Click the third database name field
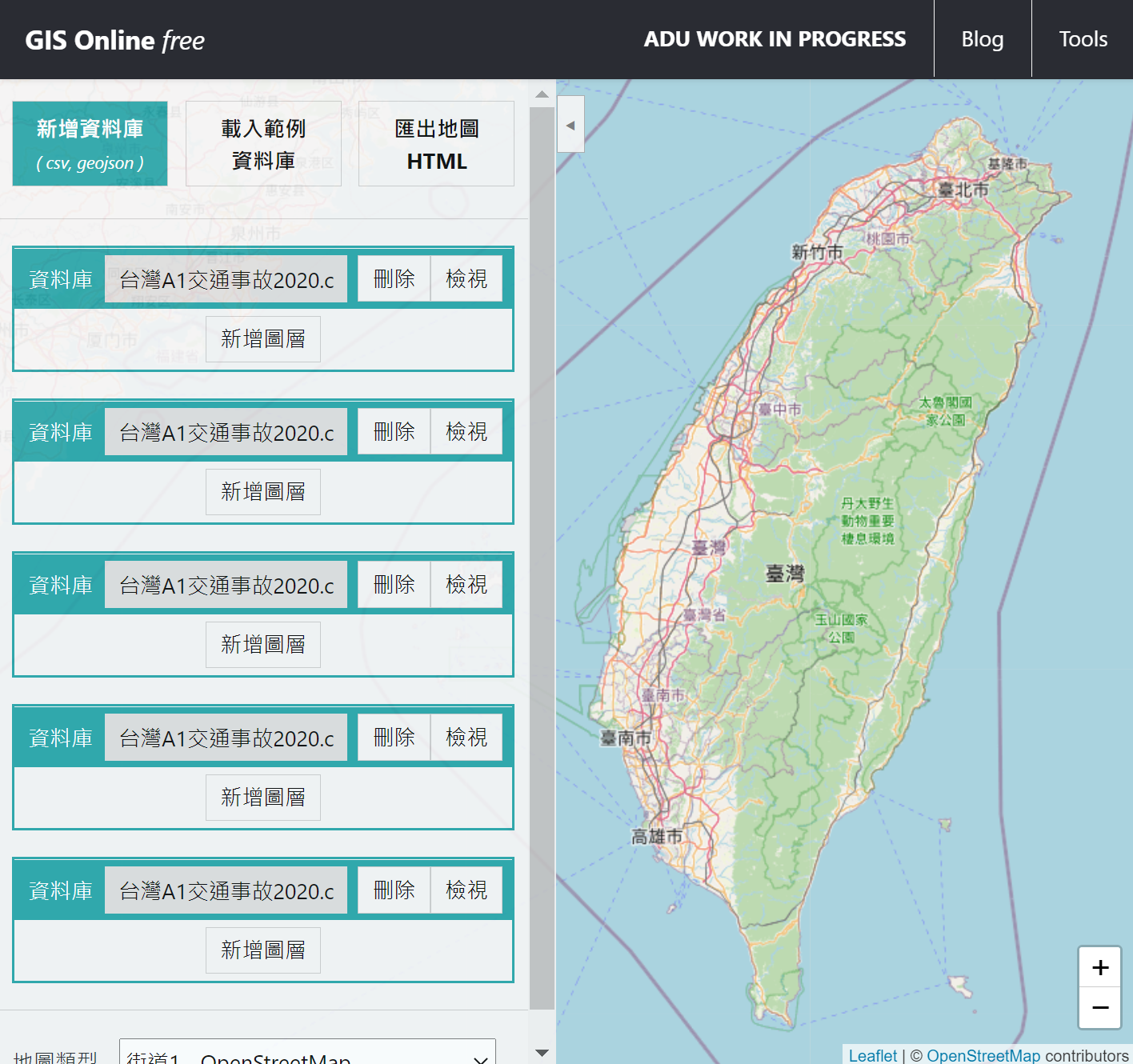1133x1064 pixels. 226,585
